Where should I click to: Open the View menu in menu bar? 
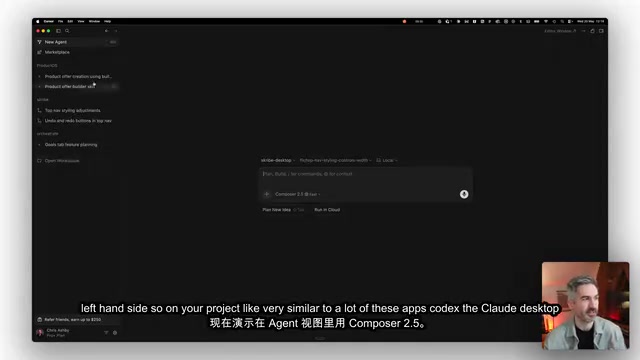coord(81,21)
